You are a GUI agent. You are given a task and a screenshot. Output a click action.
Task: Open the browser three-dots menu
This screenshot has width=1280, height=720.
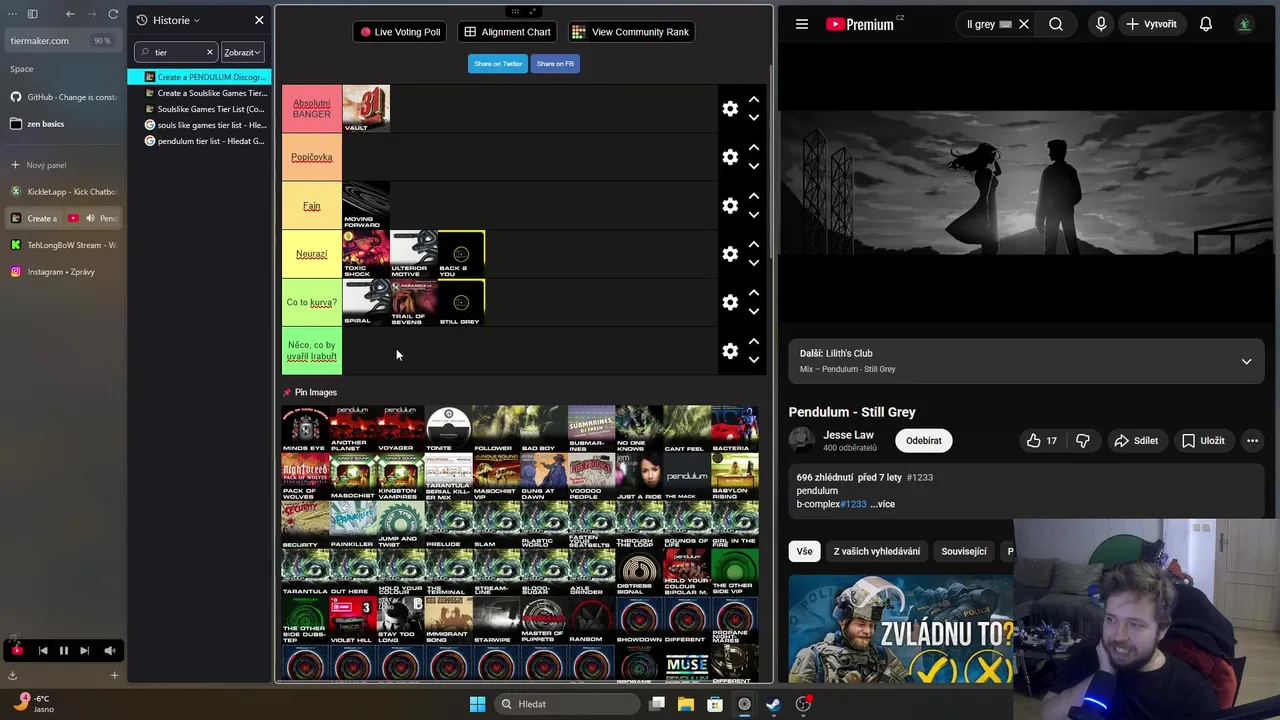pos(13,14)
